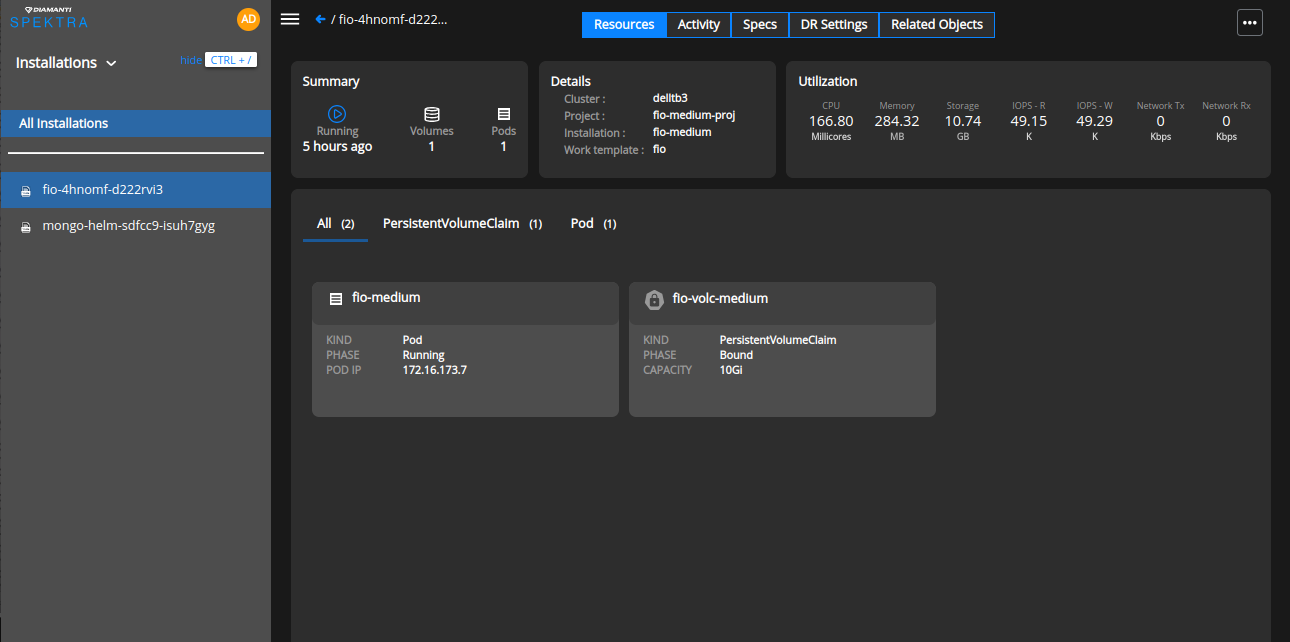Click the installation value fio-medium

coord(682,133)
